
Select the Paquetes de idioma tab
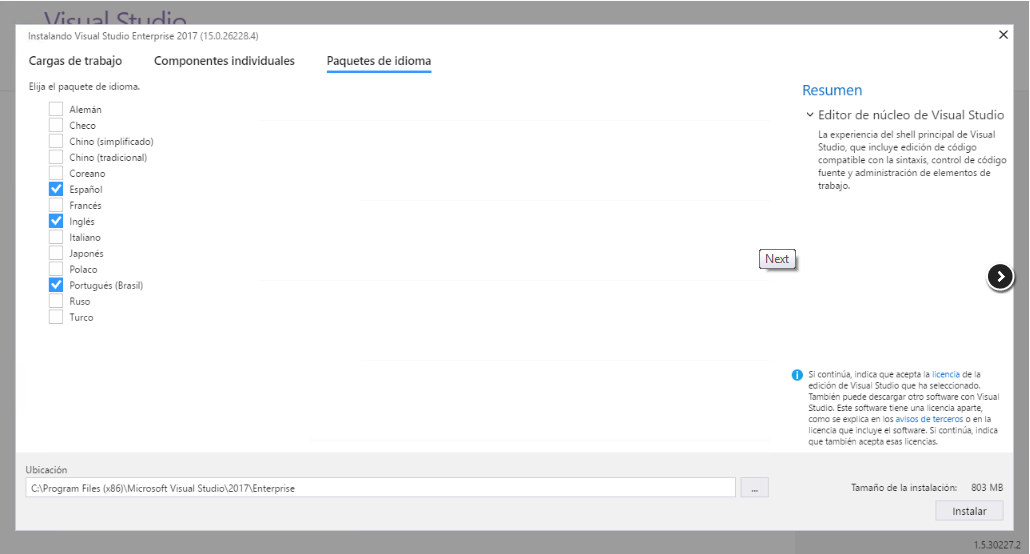click(378, 61)
